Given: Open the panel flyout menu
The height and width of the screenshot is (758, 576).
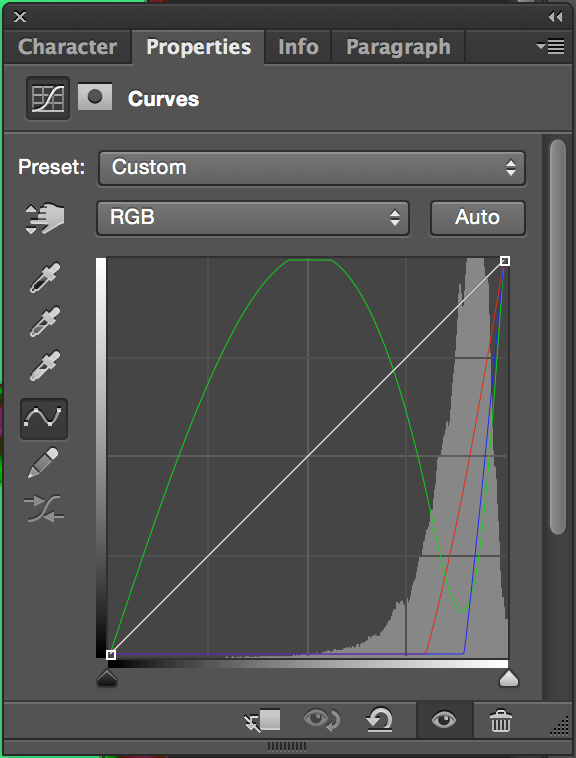Looking at the screenshot, I should (550, 46).
